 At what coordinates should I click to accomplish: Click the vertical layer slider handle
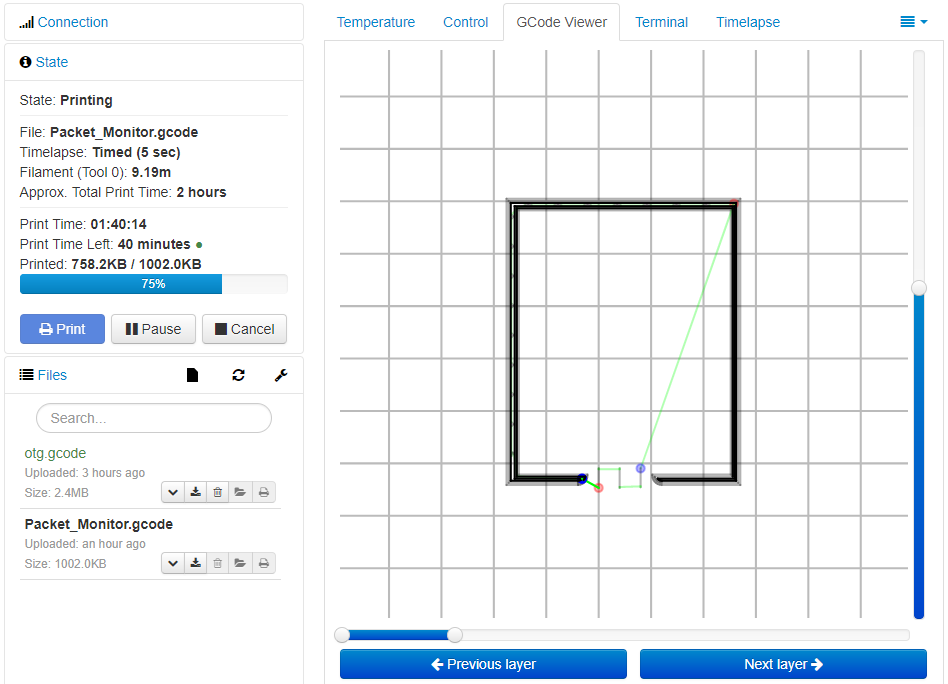tap(919, 288)
